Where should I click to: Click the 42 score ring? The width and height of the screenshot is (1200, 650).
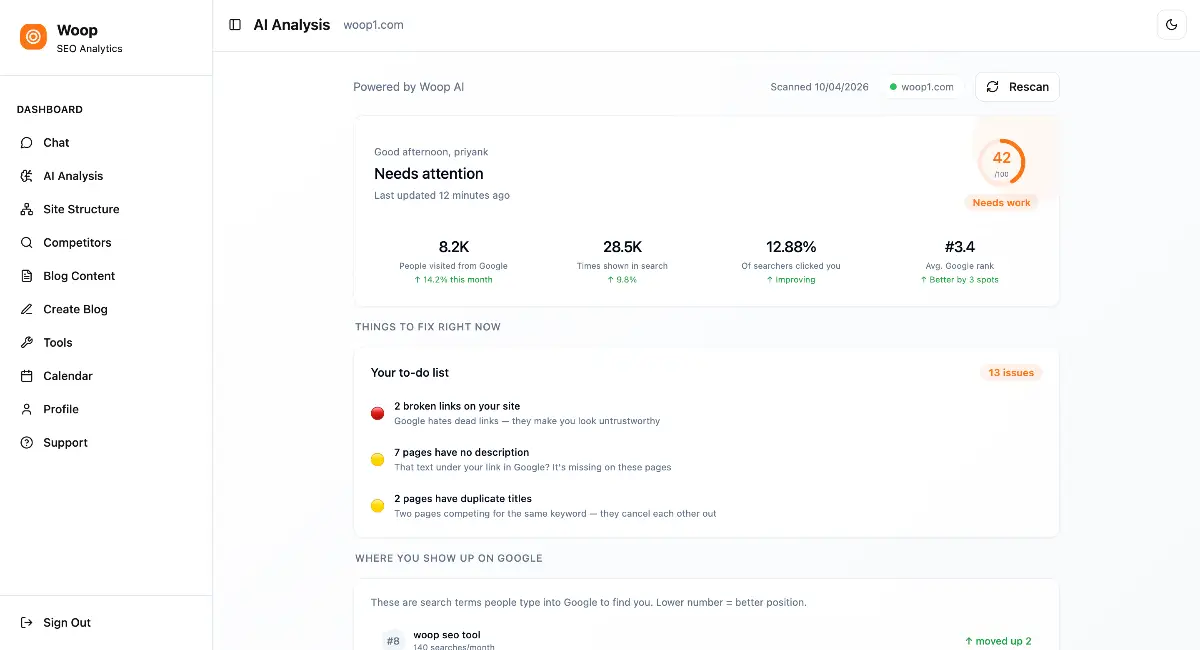pyautogui.click(x=1001, y=161)
